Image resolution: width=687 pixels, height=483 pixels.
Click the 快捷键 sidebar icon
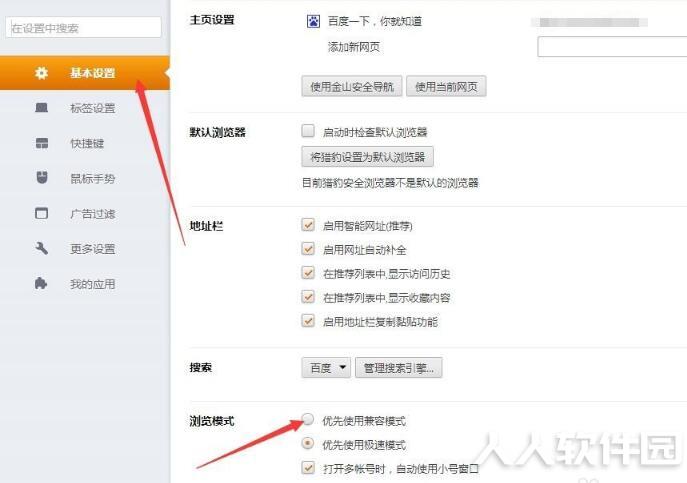(x=42, y=143)
